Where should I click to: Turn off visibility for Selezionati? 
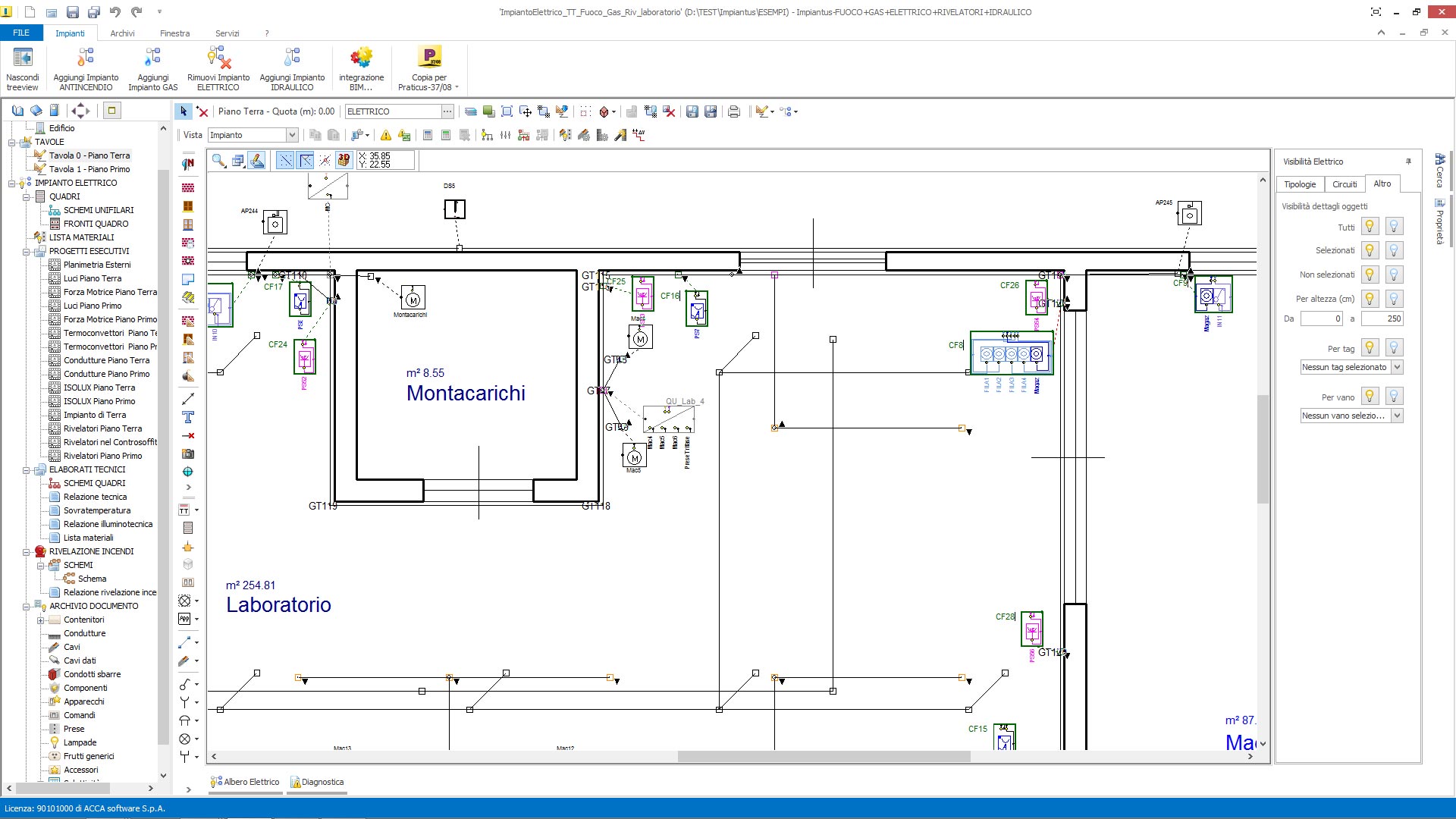[1394, 250]
